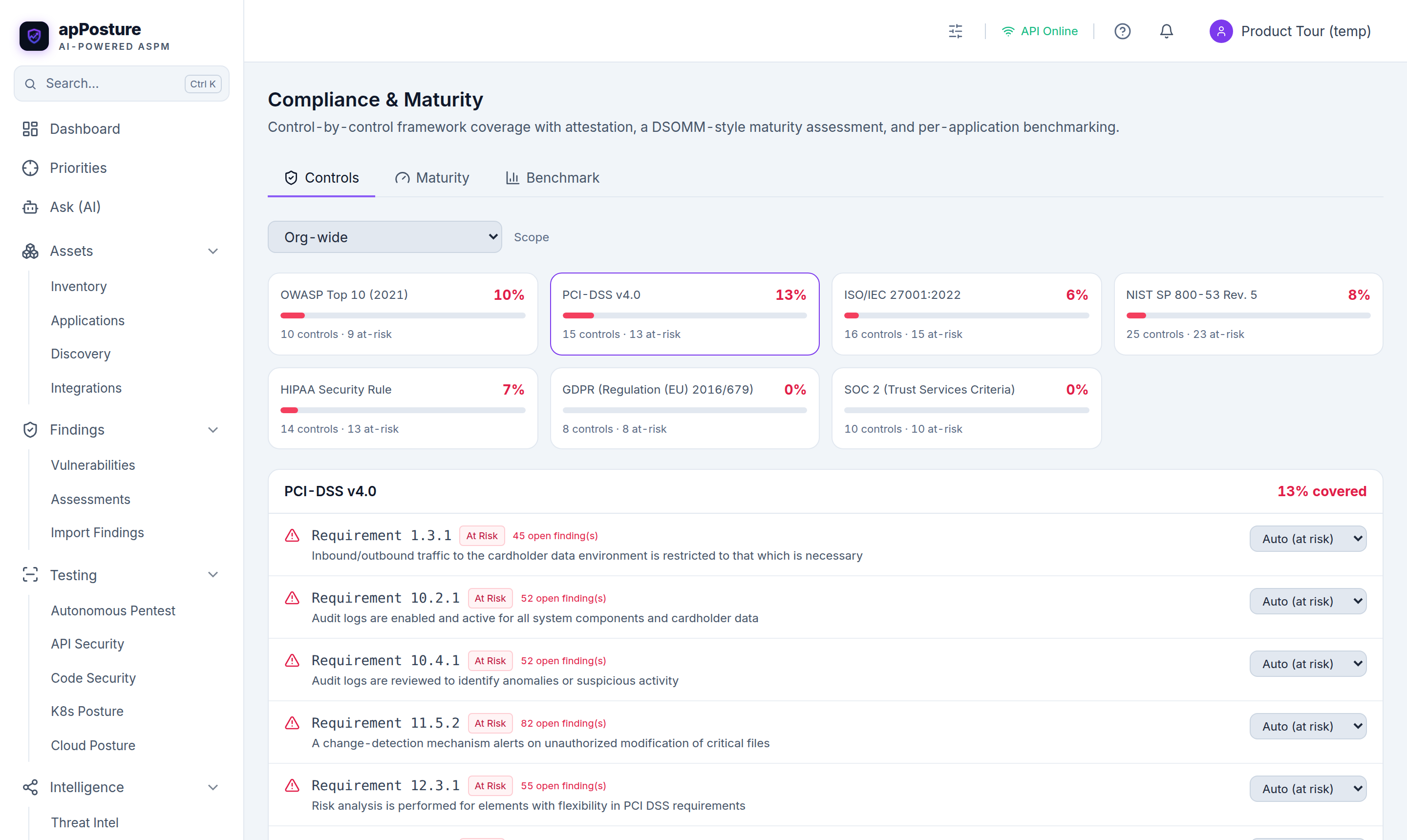
Task: Go to Inventory page
Action: pos(79,286)
